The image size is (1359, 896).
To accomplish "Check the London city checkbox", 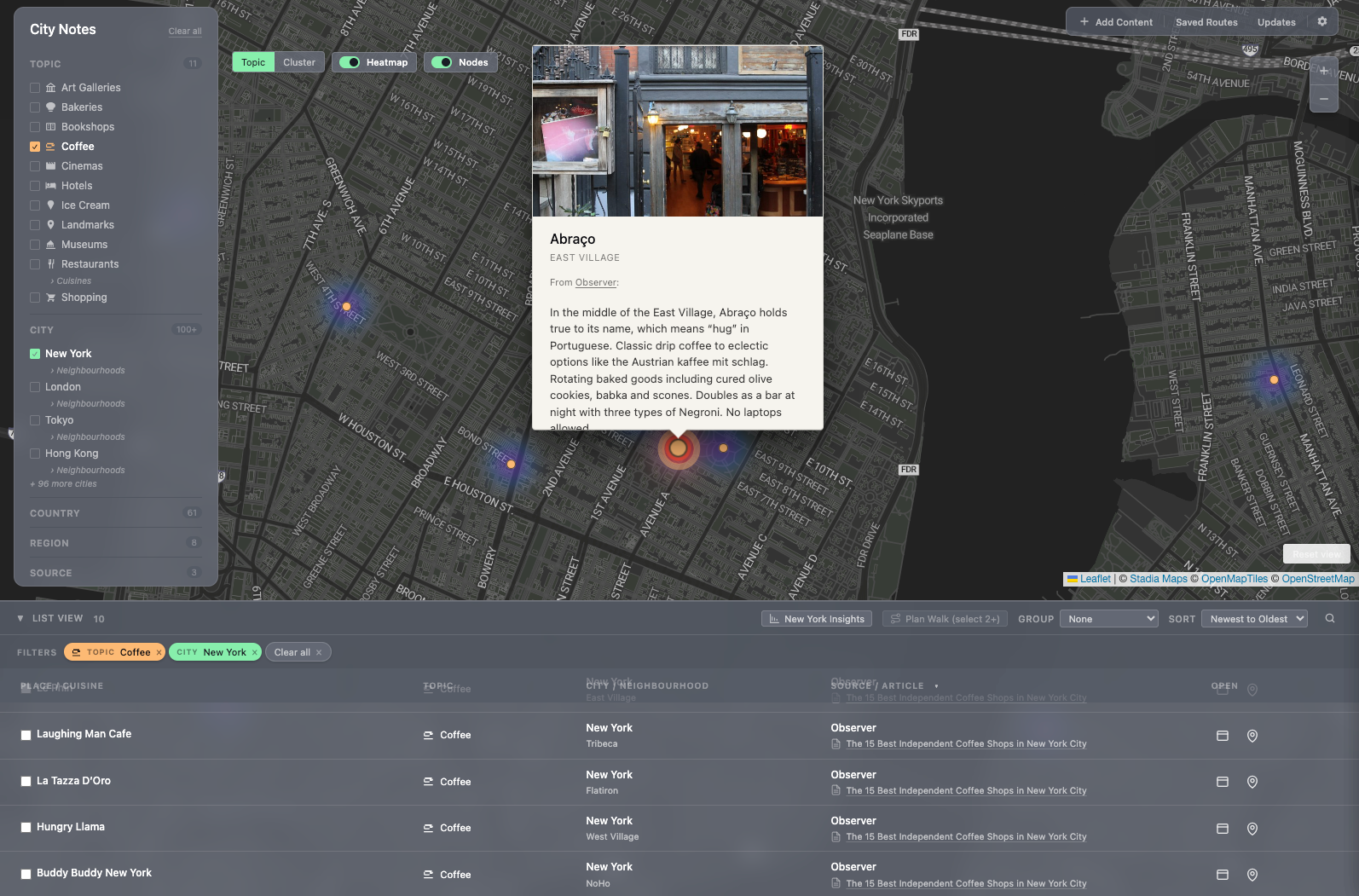I will (x=35, y=387).
